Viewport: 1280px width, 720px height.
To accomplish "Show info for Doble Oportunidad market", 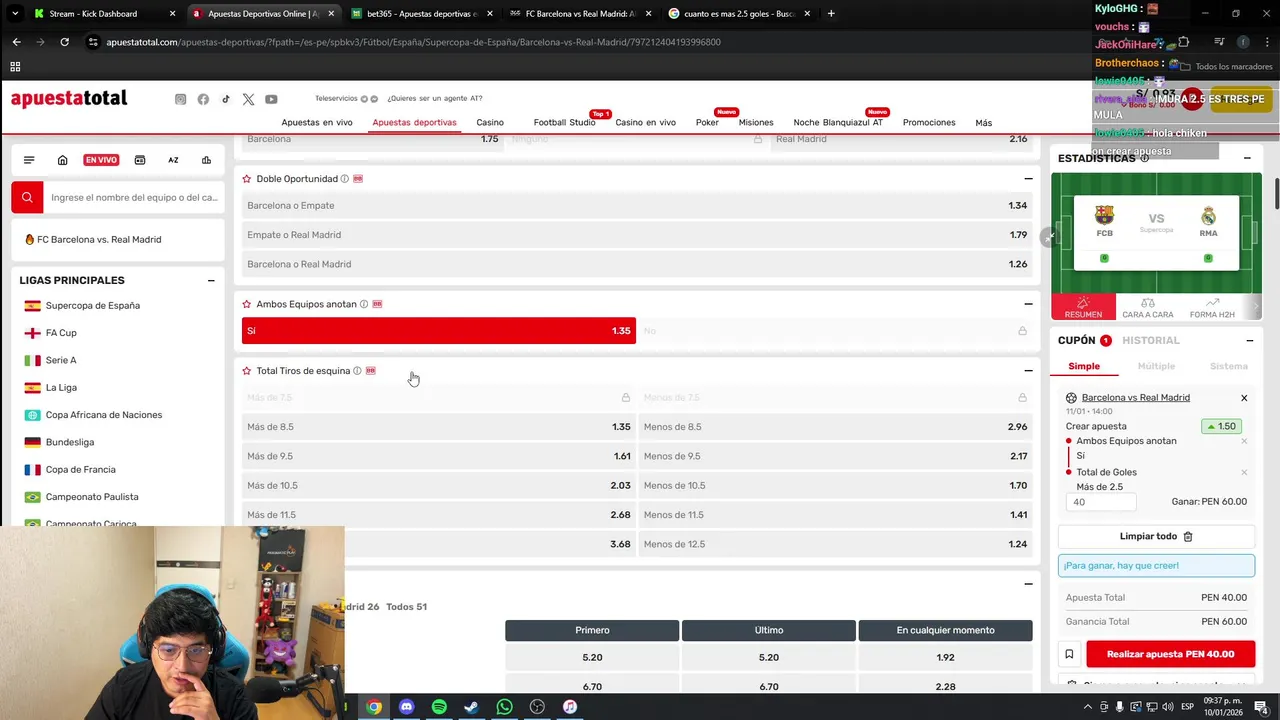I will (x=345, y=179).
